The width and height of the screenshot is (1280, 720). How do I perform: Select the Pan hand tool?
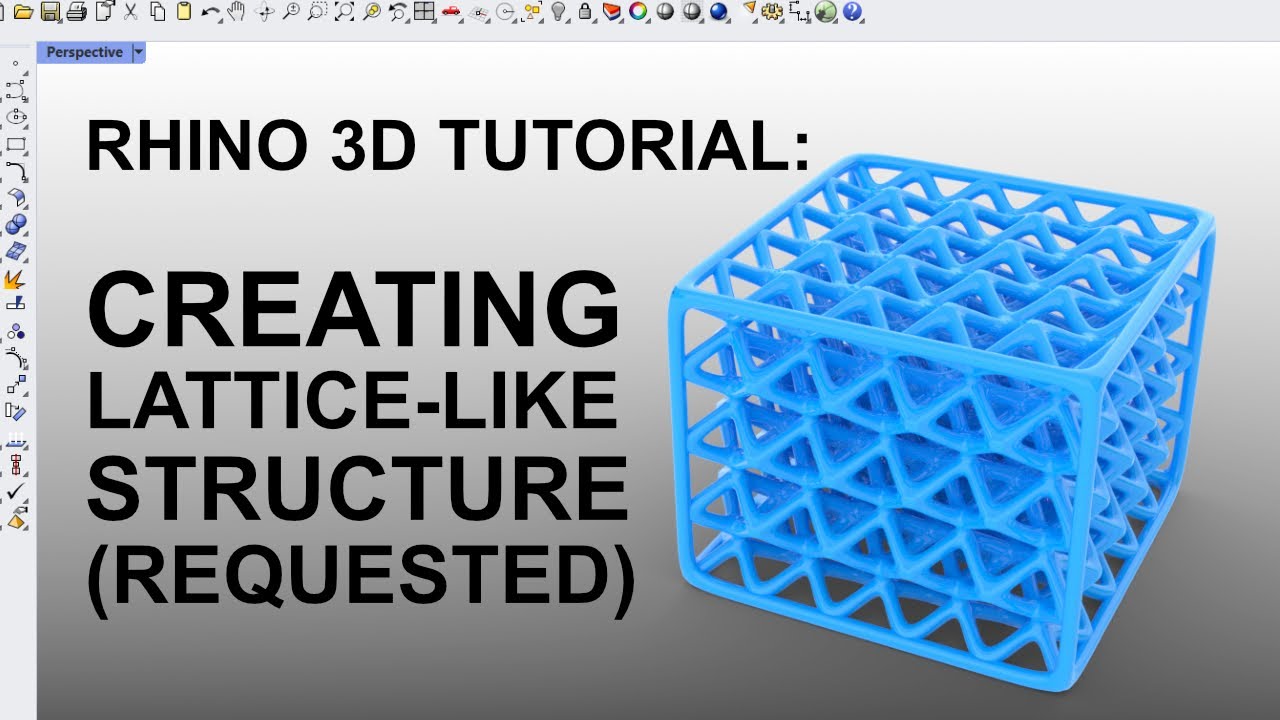237,12
